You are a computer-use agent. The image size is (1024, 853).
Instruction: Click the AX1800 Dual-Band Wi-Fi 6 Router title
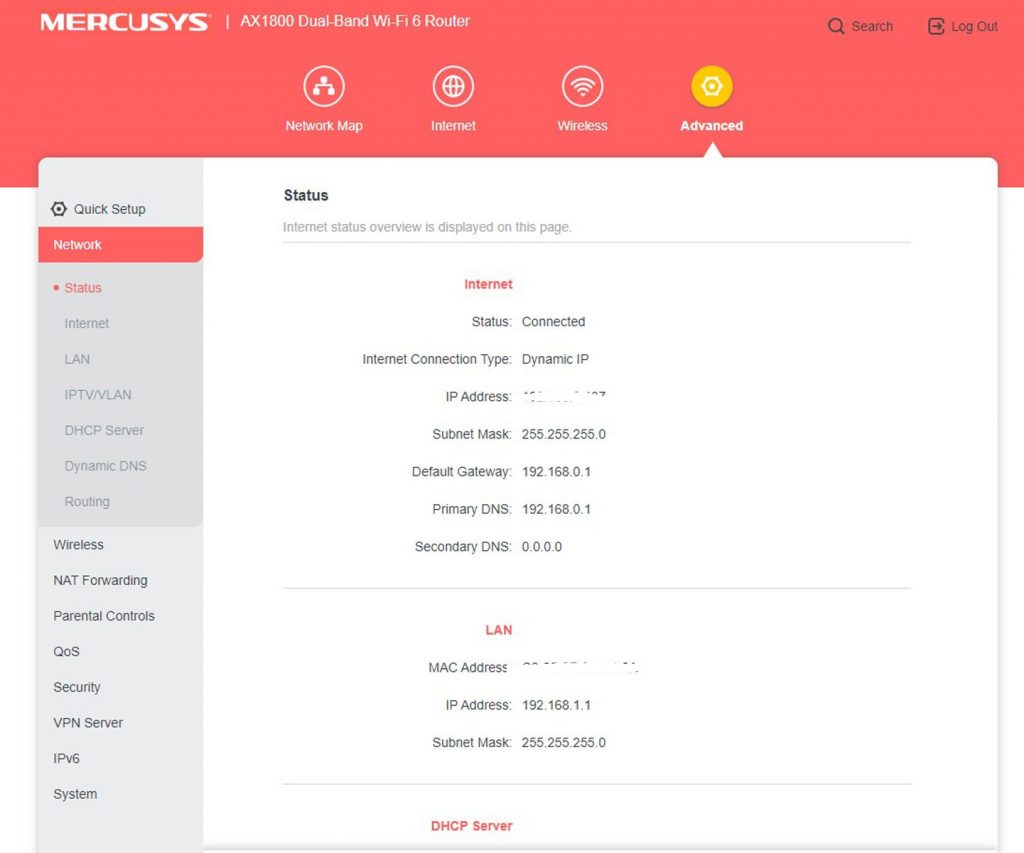coord(355,21)
